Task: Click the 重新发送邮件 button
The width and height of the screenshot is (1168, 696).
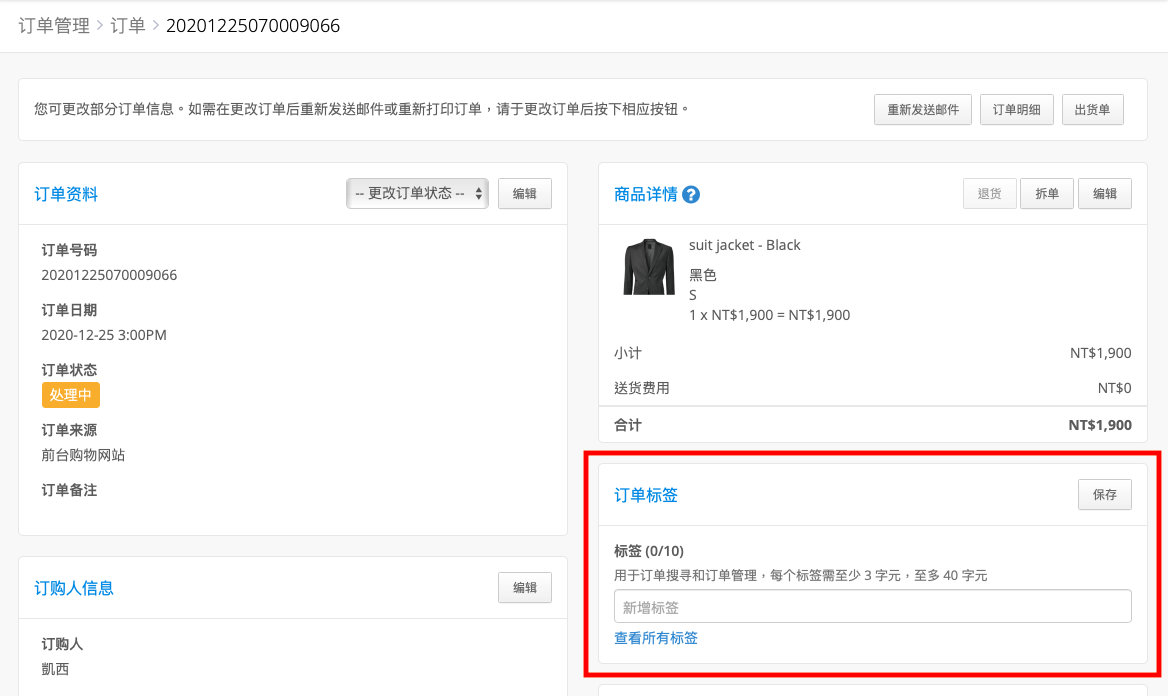Action: (922, 110)
